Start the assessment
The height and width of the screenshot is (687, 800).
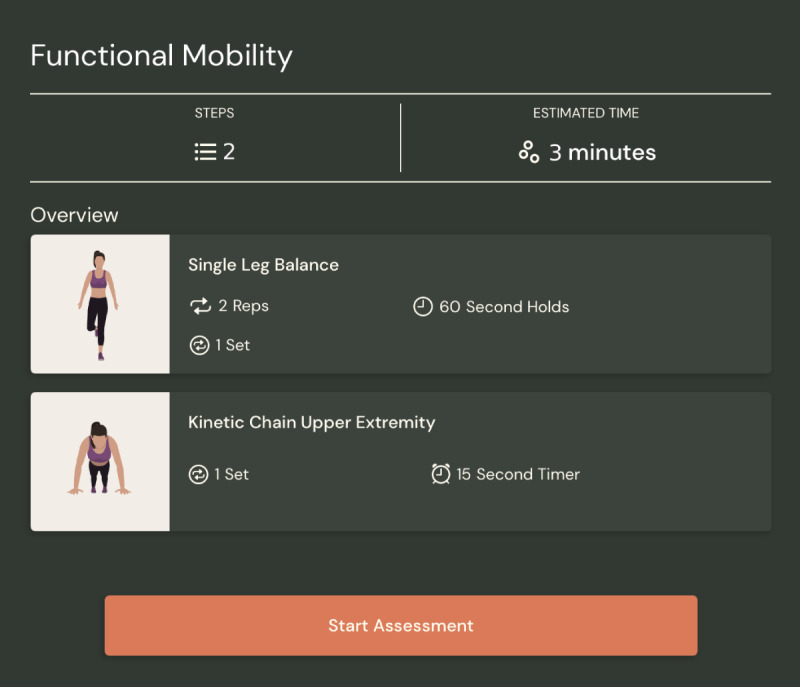pyautogui.click(x=401, y=625)
